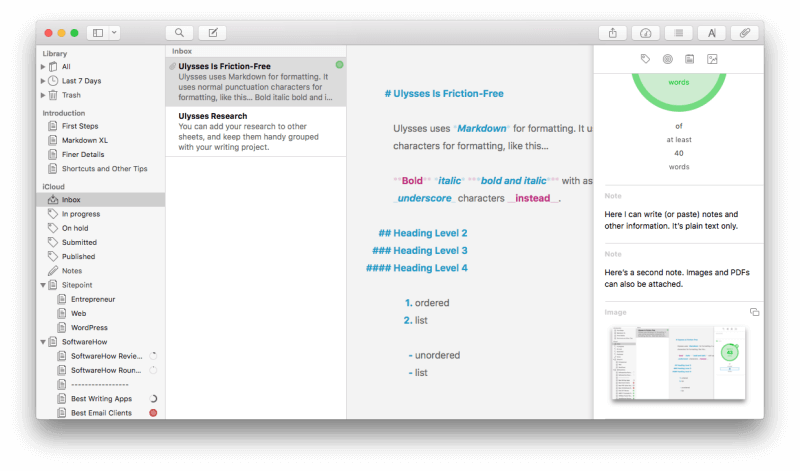800x471 pixels.
Task: Expand the All library group
Action: (43, 66)
